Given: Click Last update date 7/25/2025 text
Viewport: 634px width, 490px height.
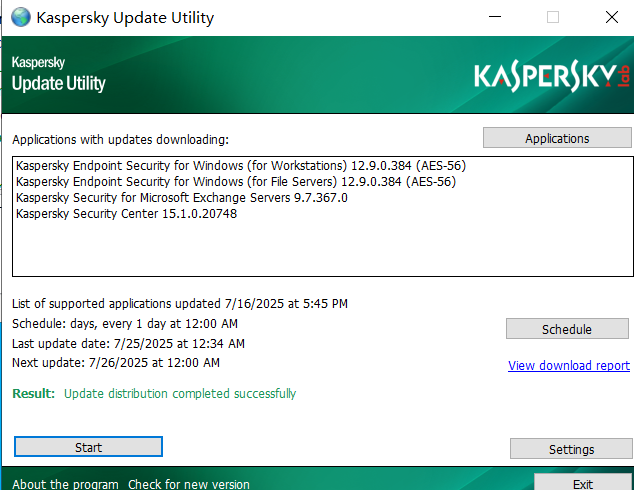Looking at the screenshot, I should coord(128,344).
